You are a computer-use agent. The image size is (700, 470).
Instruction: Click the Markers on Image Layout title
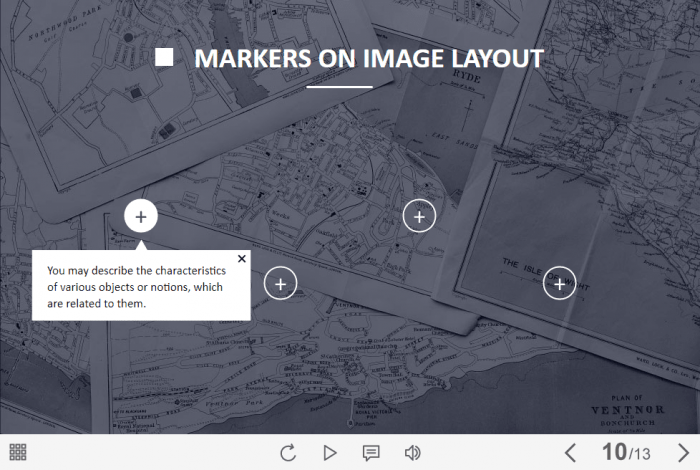[x=368, y=58]
